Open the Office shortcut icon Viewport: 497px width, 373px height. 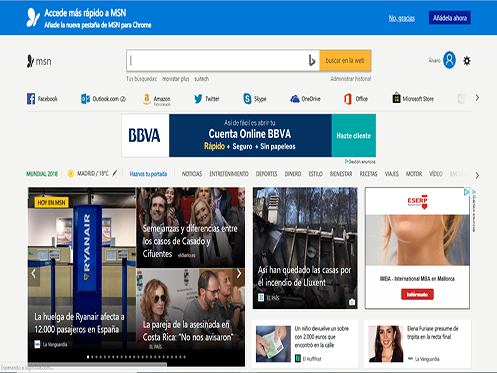pos(348,99)
